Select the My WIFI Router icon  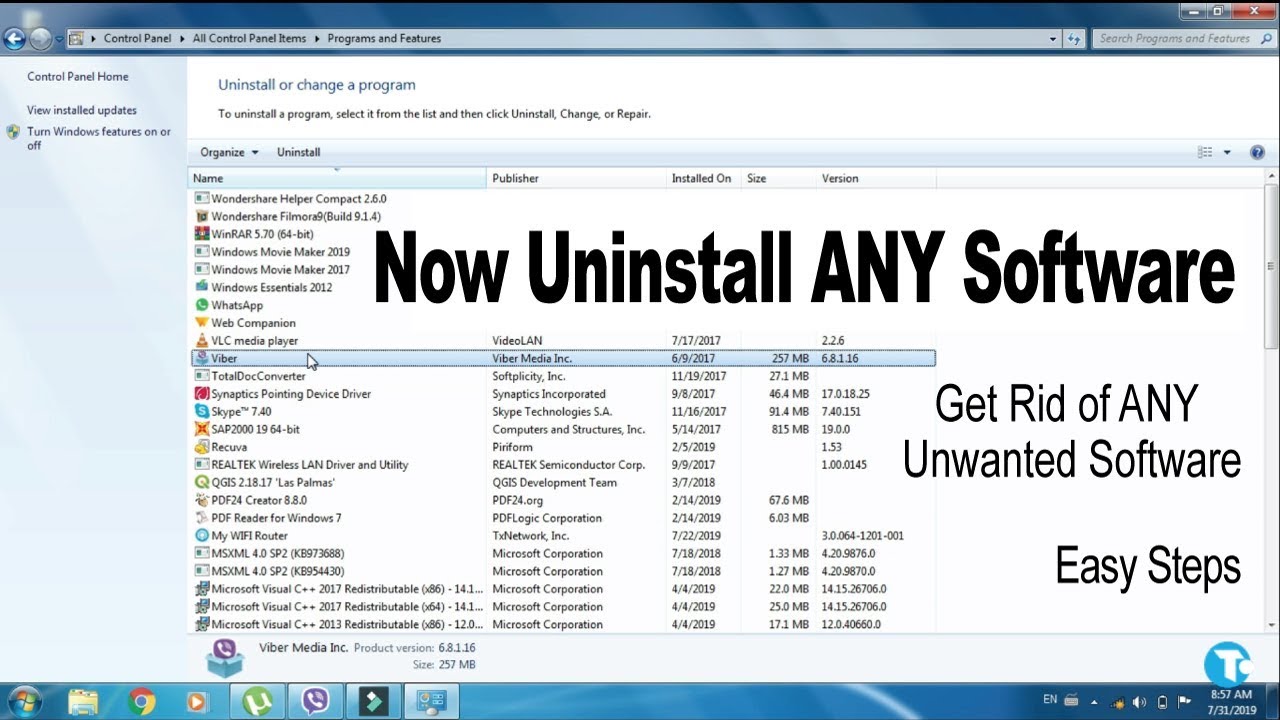pos(202,535)
